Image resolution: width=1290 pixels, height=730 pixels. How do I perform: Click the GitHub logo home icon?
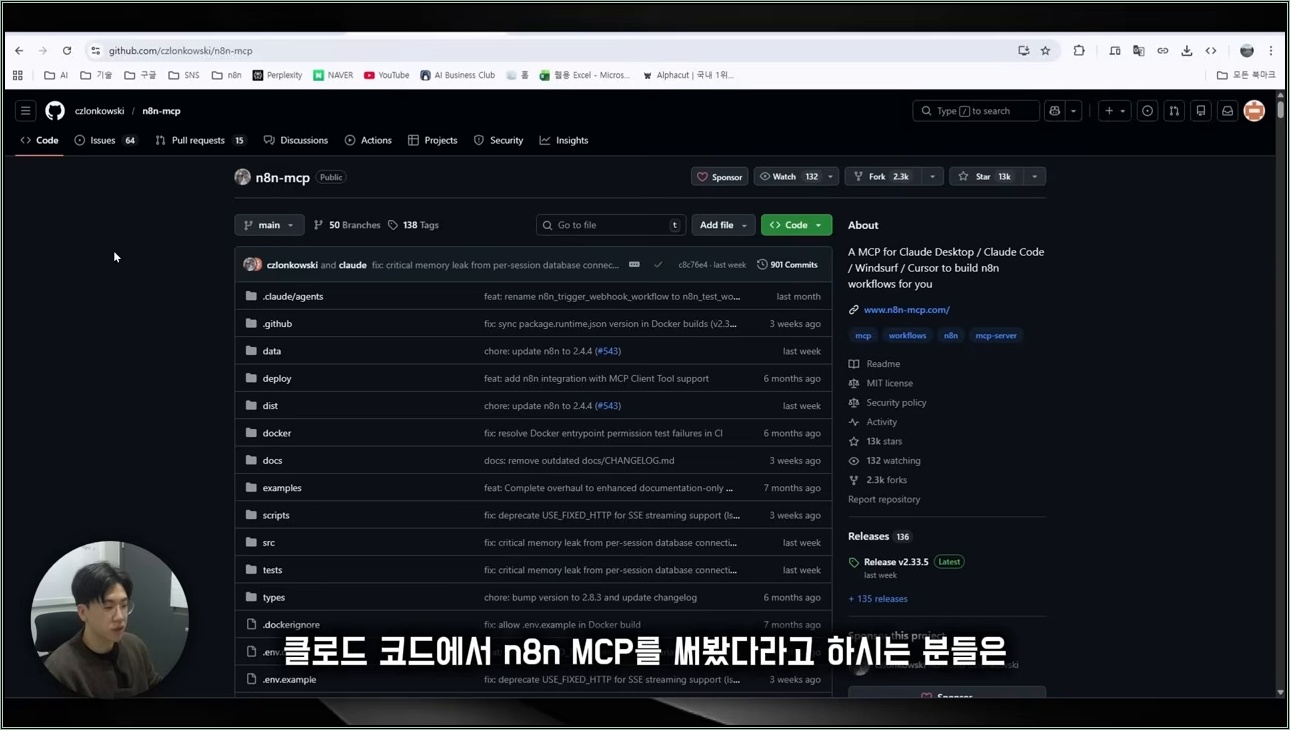55,111
